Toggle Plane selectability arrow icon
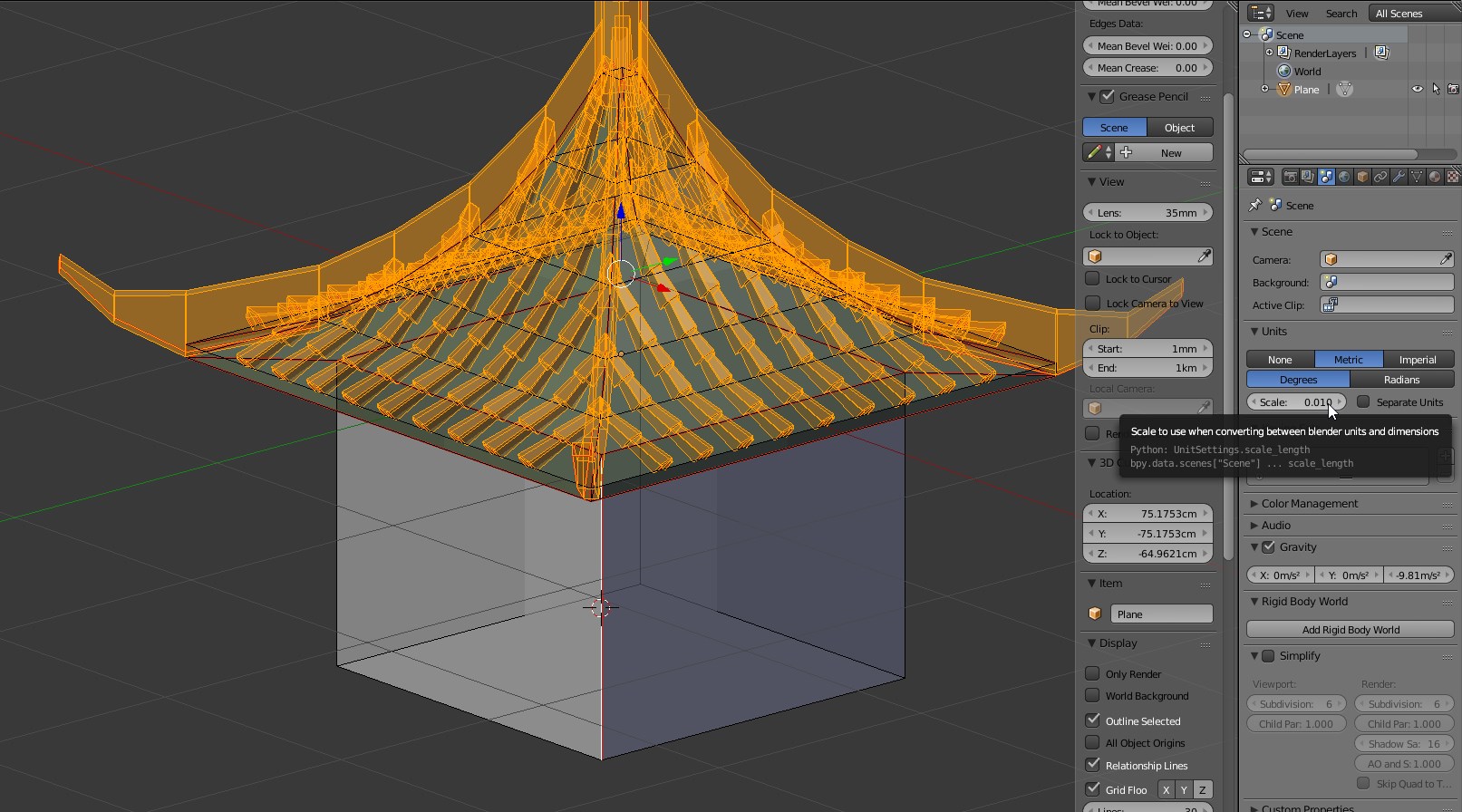The width and height of the screenshot is (1462, 812). (x=1436, y=89)
